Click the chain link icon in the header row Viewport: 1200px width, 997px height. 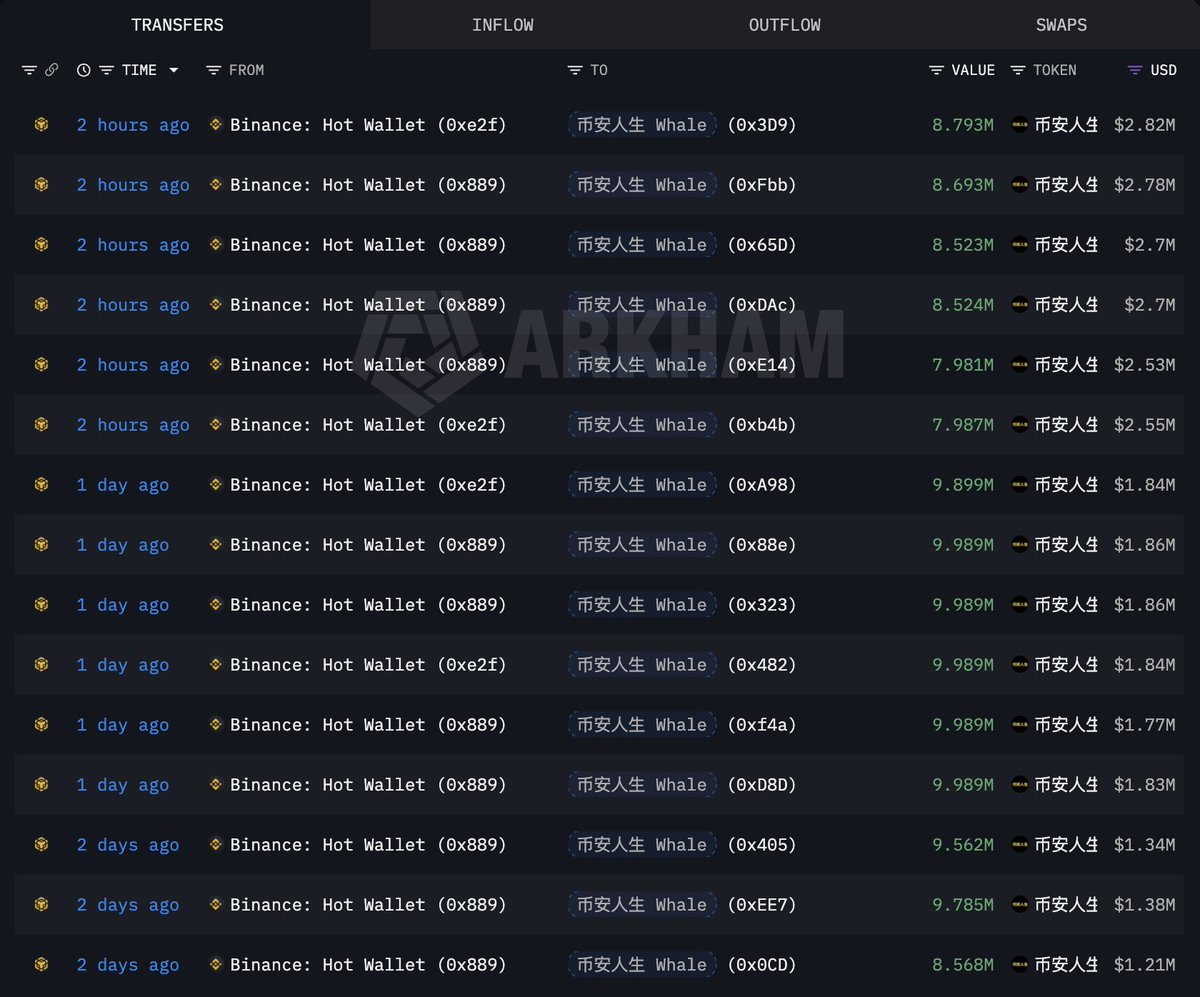pyautogui.click(x=52, y=70)
